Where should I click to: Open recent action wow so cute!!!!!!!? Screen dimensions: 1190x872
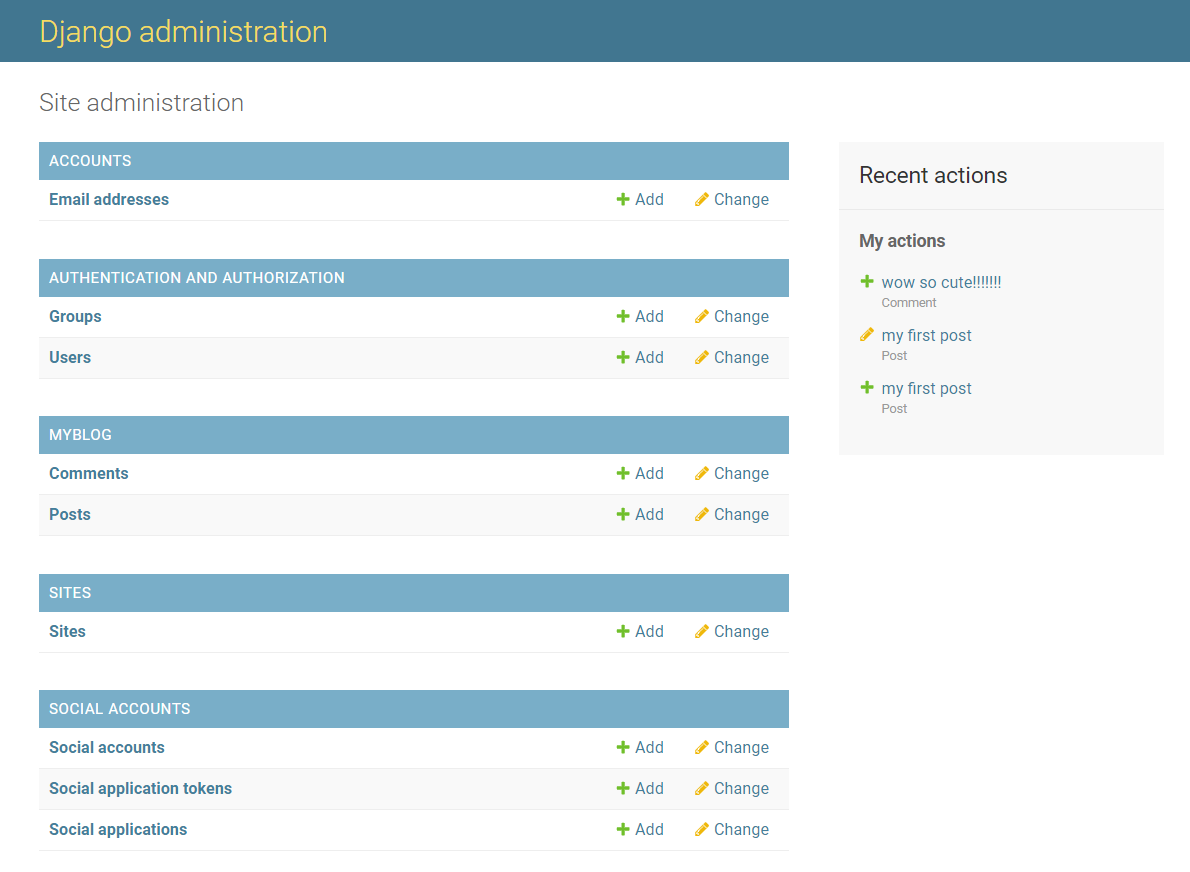(941, 282)
